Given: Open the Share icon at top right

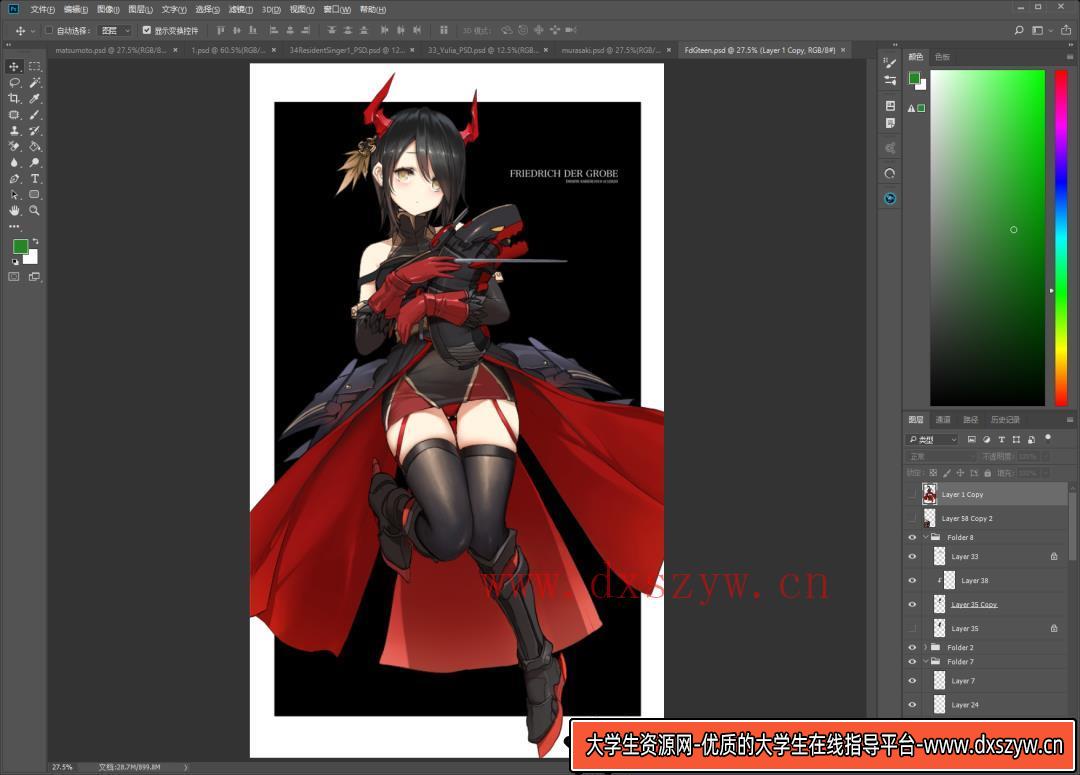Looking at the screenshot, I should click(1066, 30).
